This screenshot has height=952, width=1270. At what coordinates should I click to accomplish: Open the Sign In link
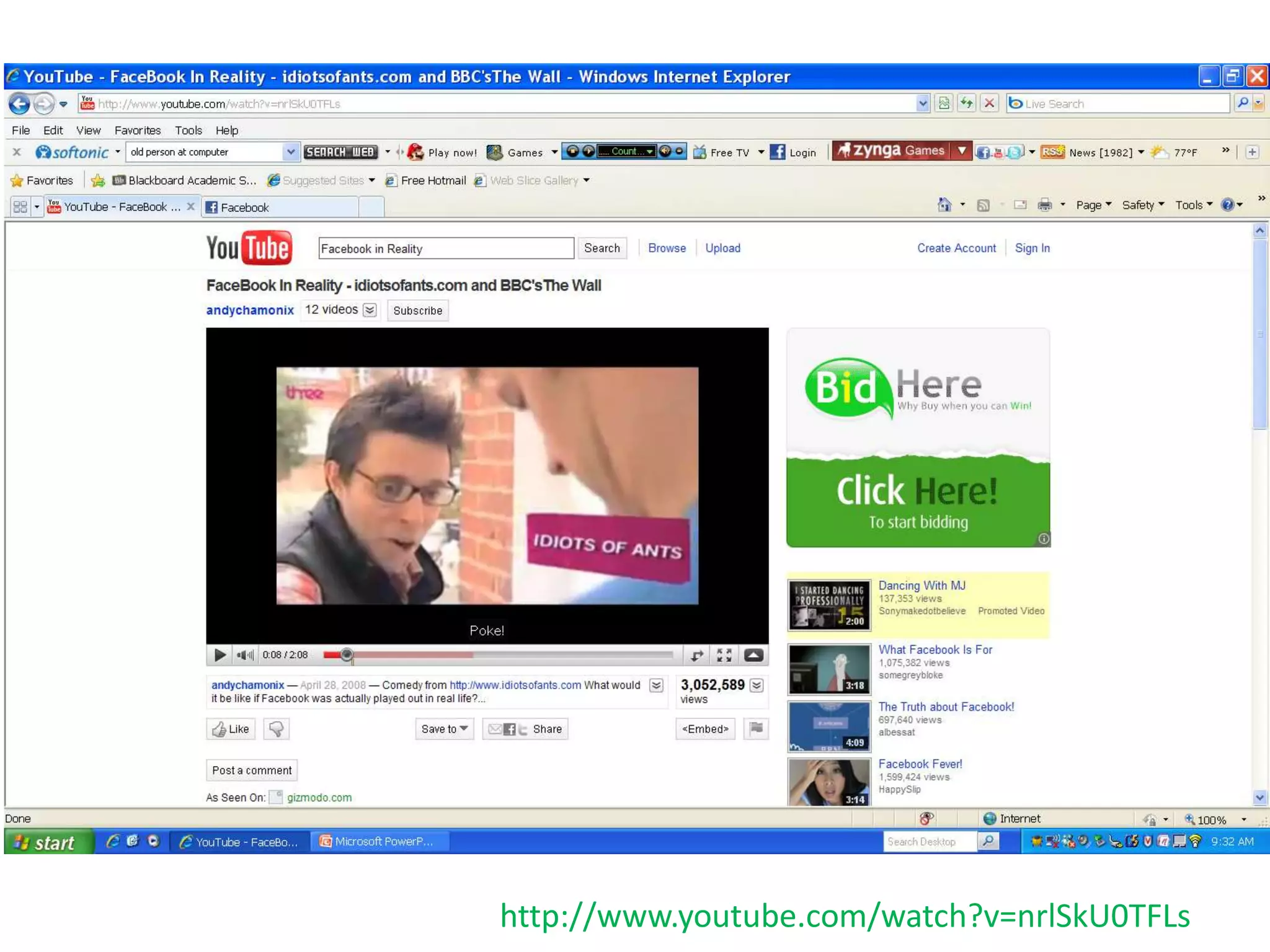[x=1032, y=248]
